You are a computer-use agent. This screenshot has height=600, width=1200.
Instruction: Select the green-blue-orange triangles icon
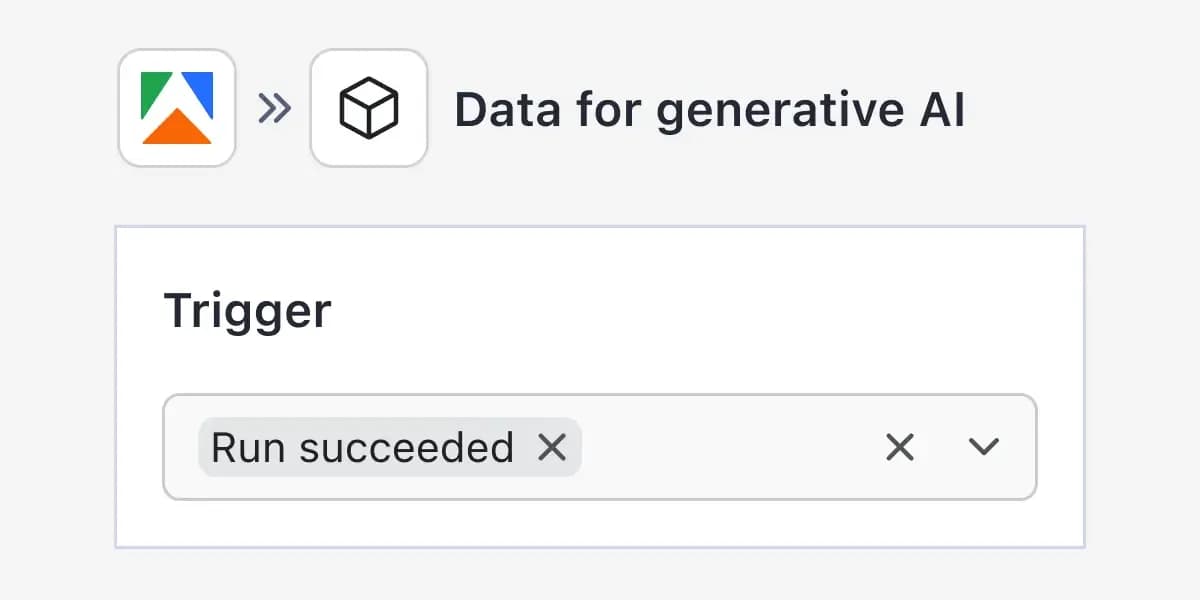176,107
